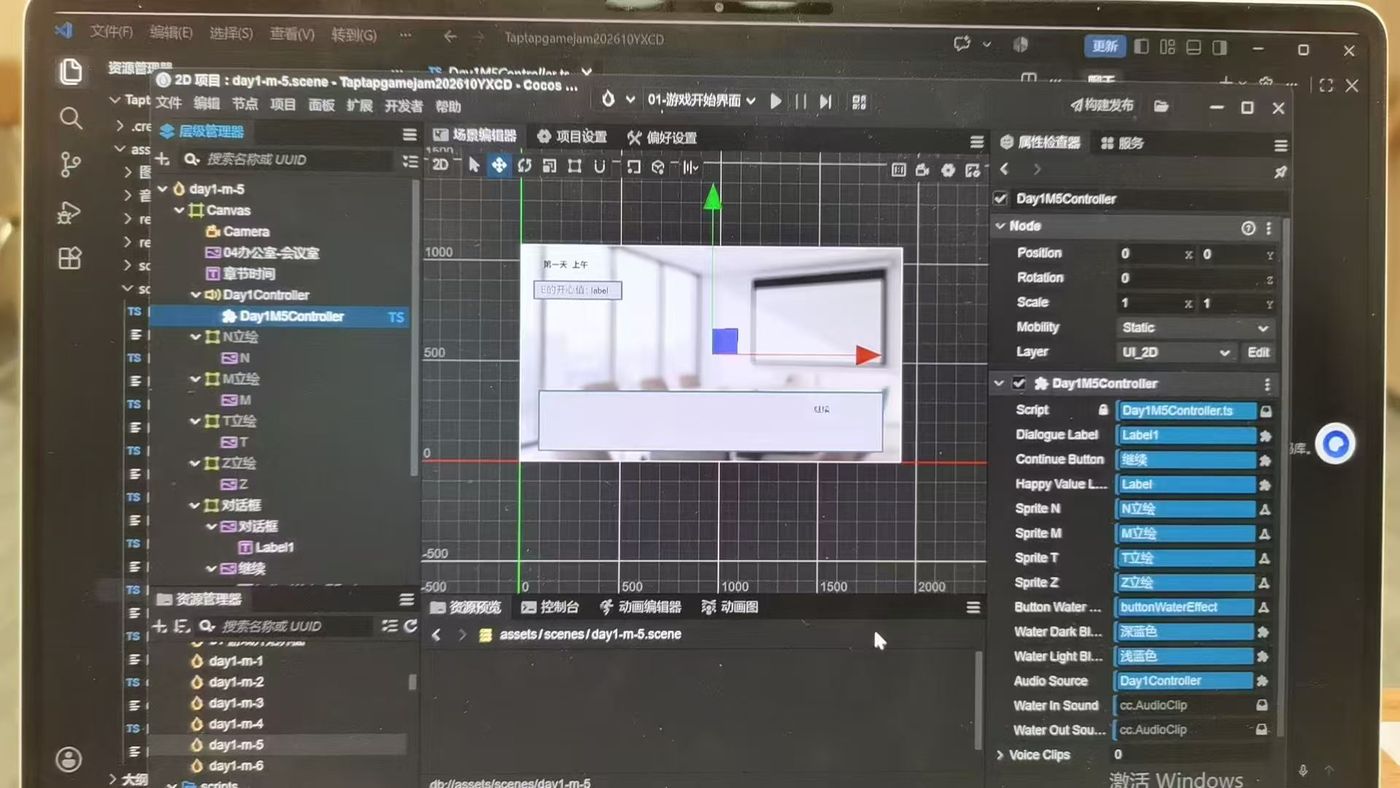
Task: Open VS Code Source Control icon
Action: click(70, 164)
